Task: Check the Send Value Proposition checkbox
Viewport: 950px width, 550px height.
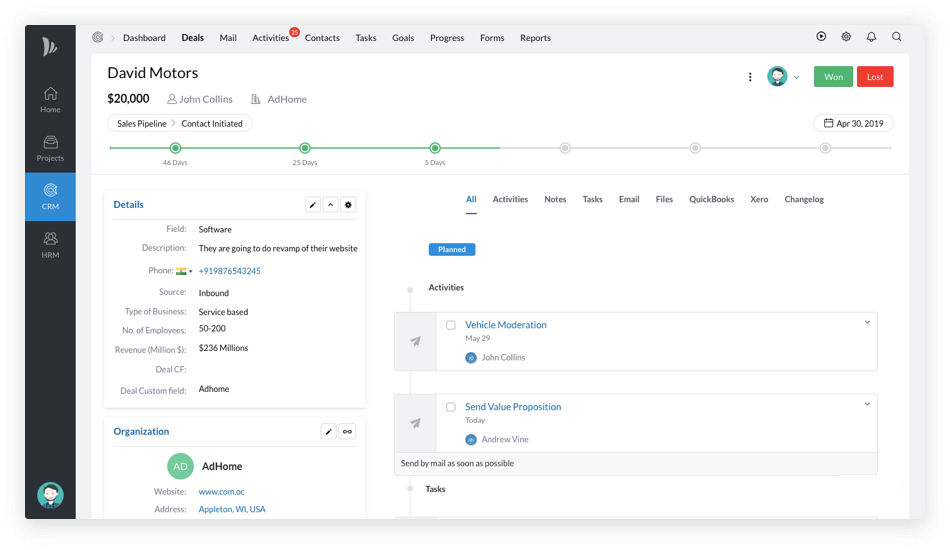Action: pos(451,407)
